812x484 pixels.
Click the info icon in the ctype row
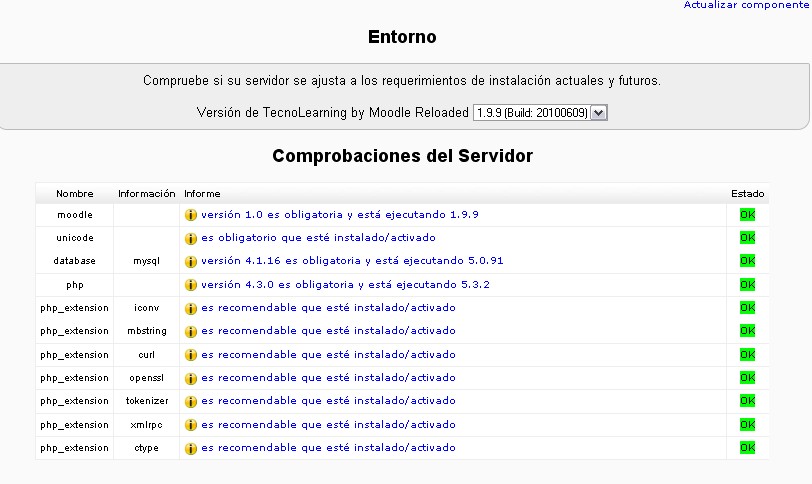[191, 448]
